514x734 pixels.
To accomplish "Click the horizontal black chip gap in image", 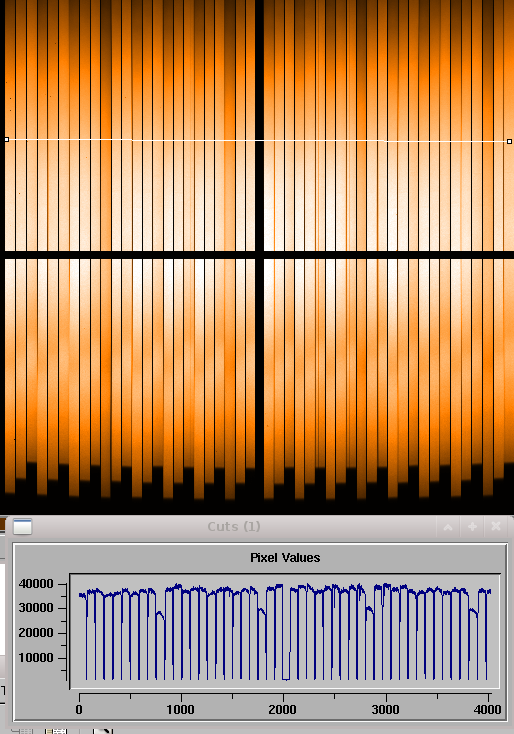I will pyautogui.click(x=257, y=255).
